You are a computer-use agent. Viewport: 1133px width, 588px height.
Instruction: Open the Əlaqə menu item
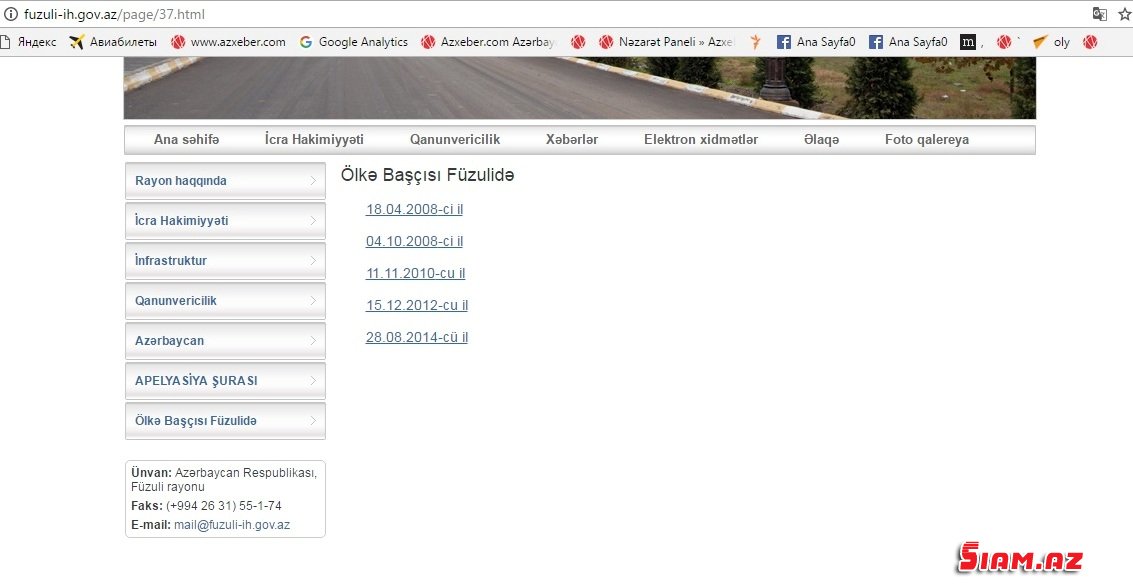tap(822, 139)
